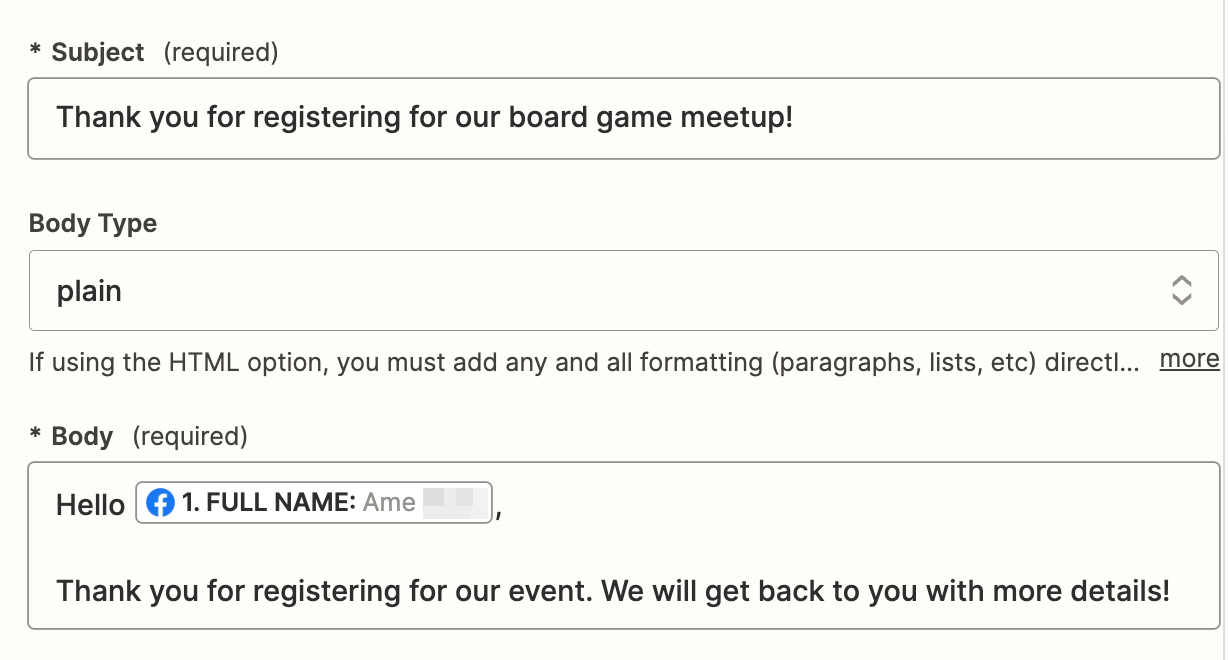The image size is (1228, 660).
Task: Select the 1. FULL NAME mapped field pill
Action: [314, 503]
